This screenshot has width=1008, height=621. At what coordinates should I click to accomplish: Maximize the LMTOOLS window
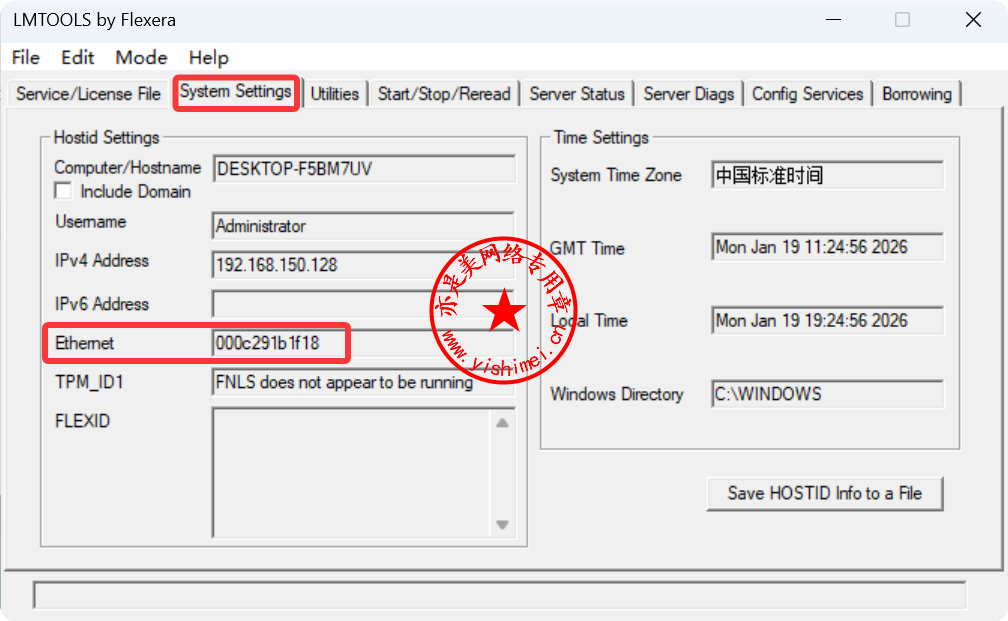click(x=902, y=20)
